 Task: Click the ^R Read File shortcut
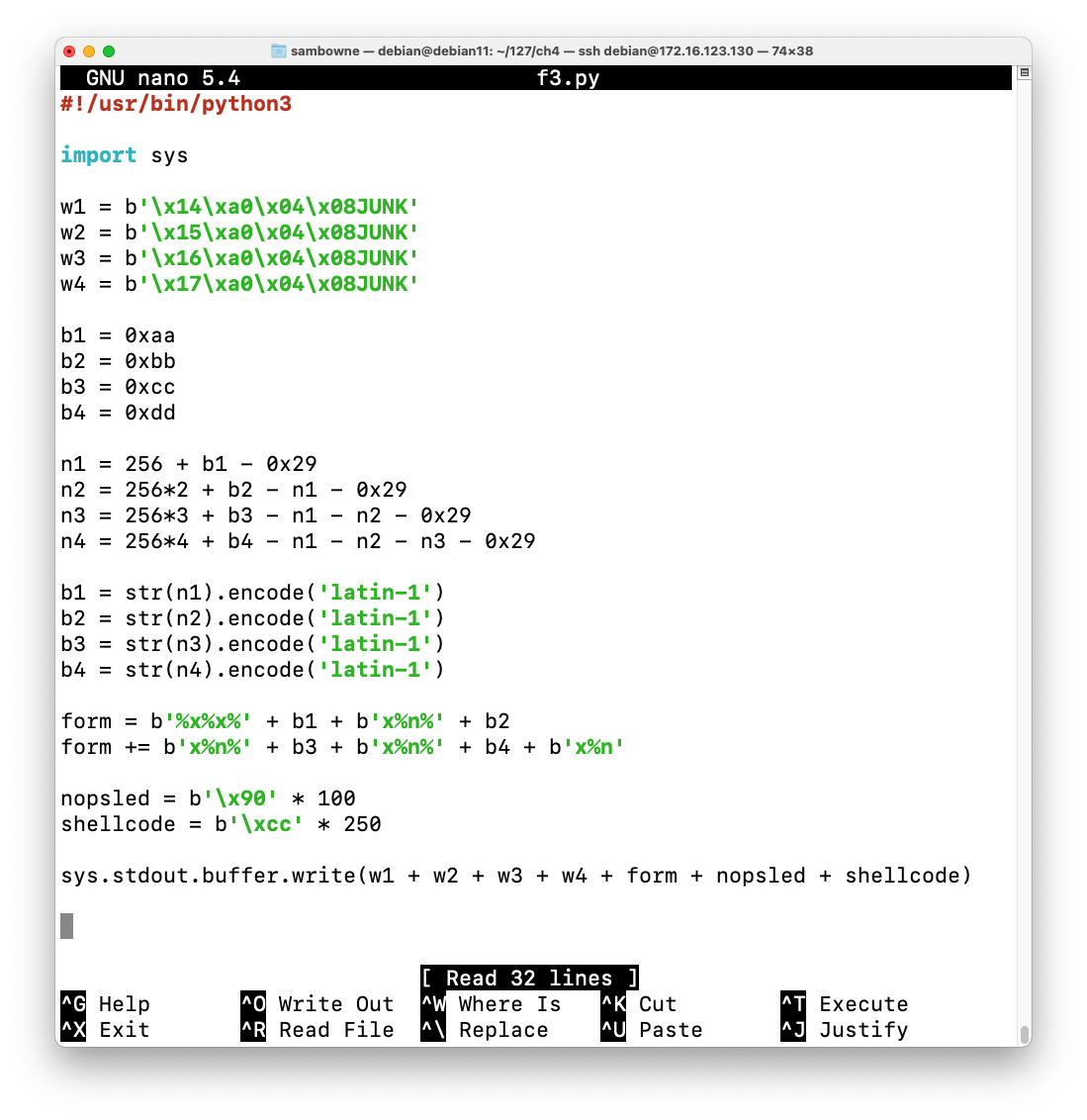point(317,1029)
